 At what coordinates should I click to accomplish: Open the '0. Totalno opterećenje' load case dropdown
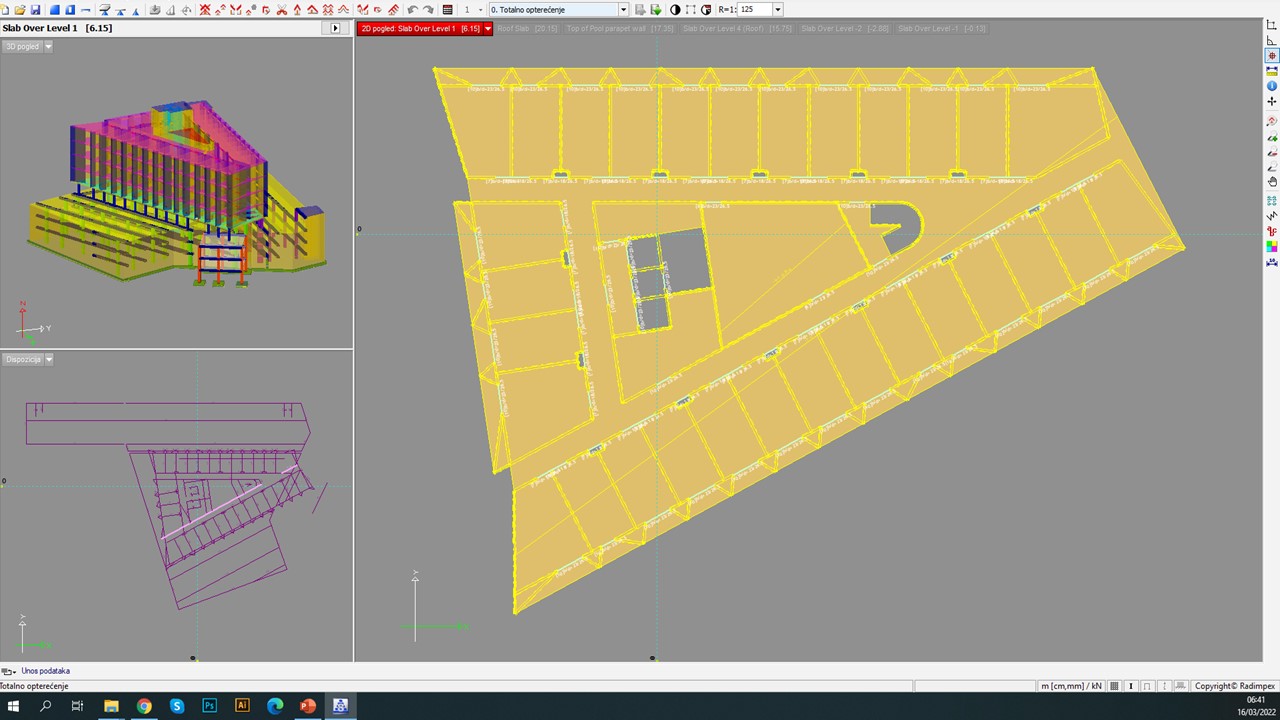click(623, 9)
